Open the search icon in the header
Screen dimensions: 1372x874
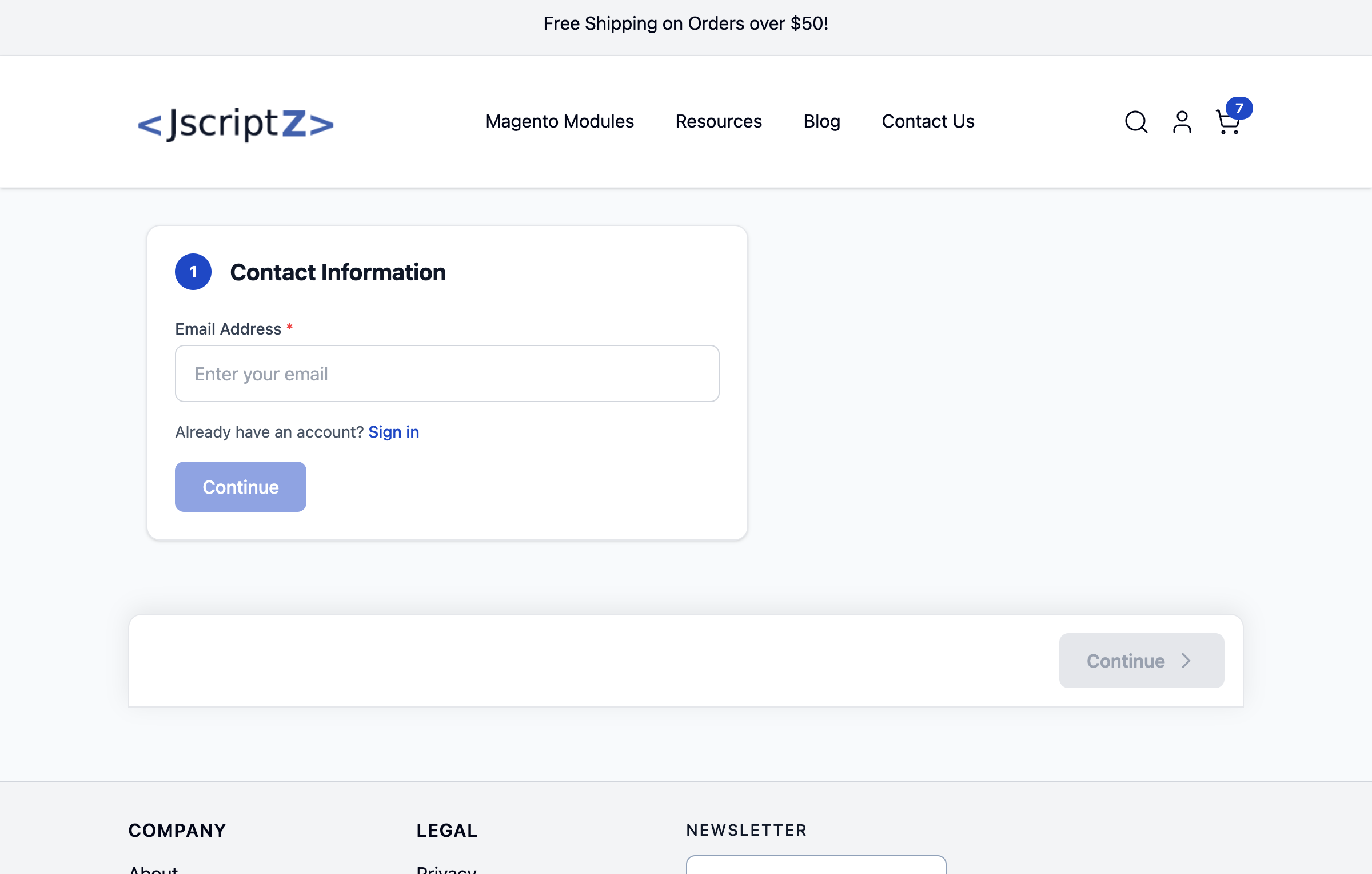tap(1136, 121)
